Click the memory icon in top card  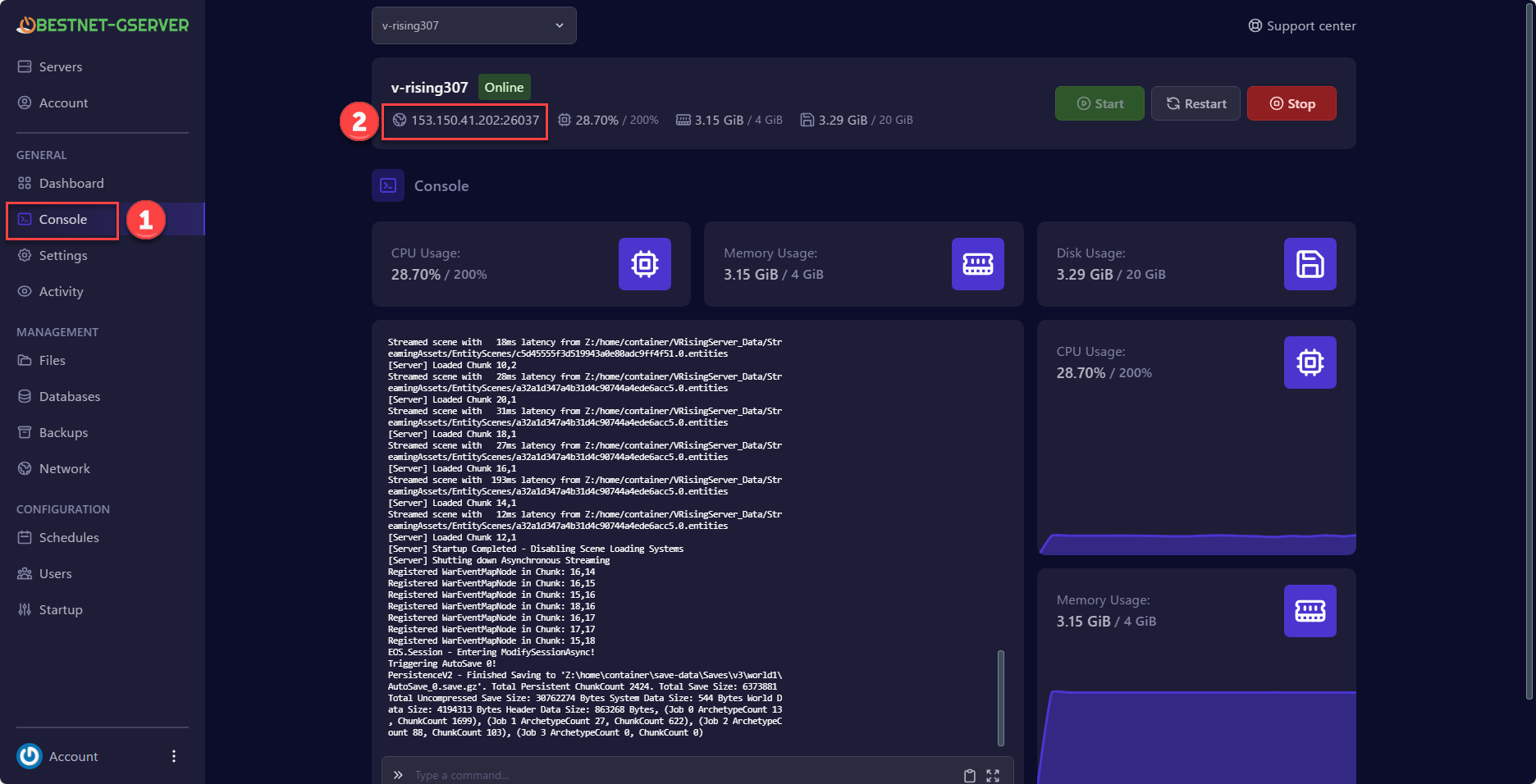point(978,264)
